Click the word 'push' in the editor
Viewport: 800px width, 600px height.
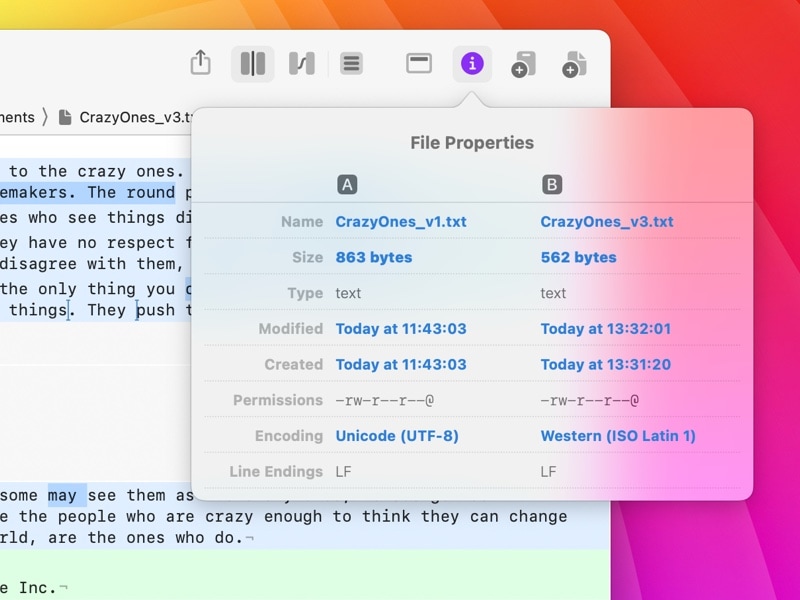click(155, 310)
